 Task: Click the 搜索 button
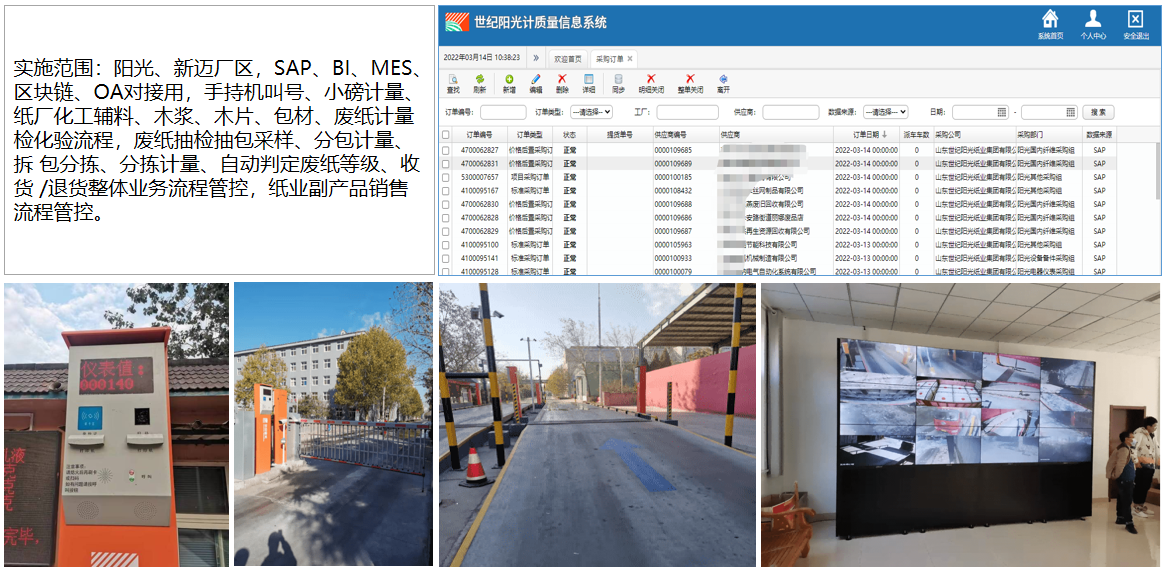click(1098, 113)
